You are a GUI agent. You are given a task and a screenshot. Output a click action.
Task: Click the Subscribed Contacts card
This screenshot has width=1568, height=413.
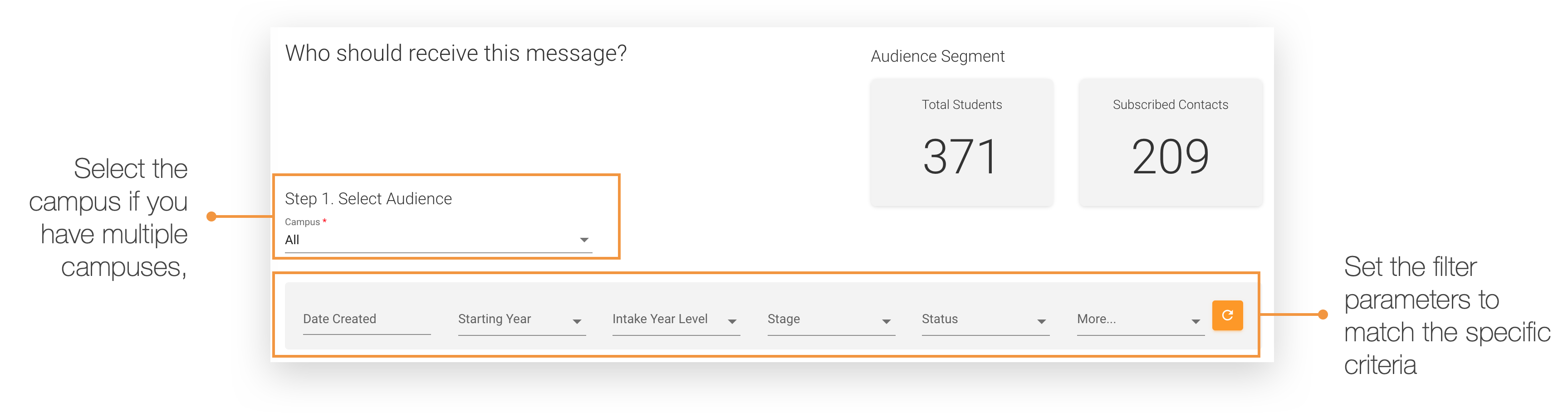(1170, 142)
